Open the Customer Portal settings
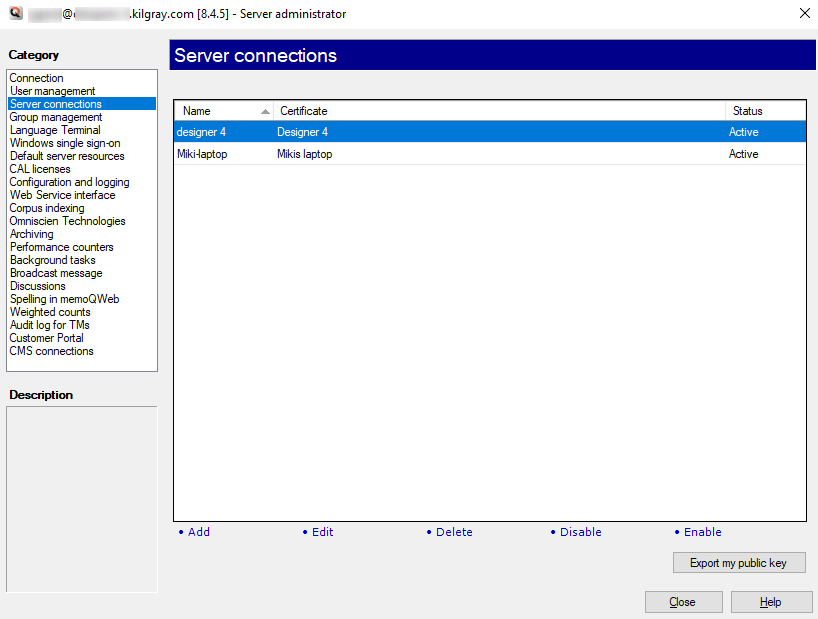The image size is (818, 619). pyautogui.click(x=46, y=337)
